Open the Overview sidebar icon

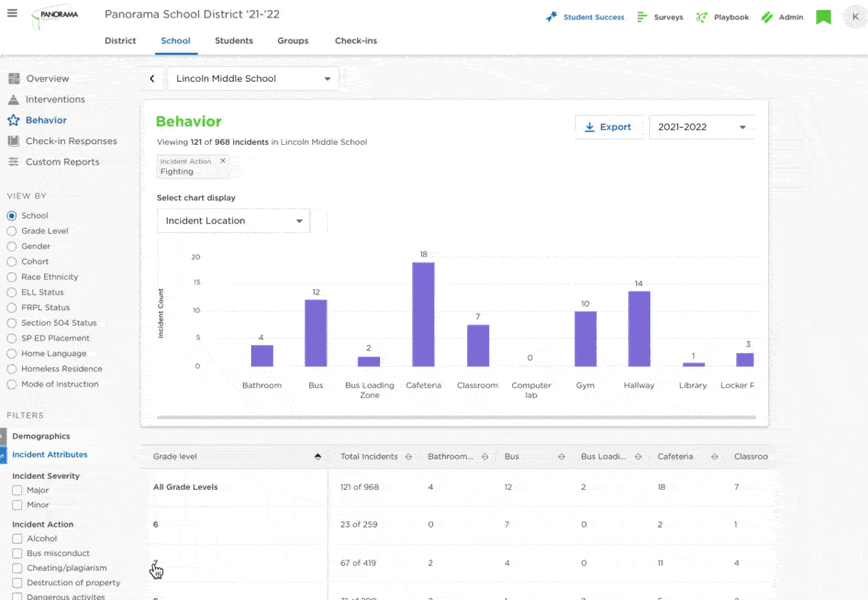14,78
